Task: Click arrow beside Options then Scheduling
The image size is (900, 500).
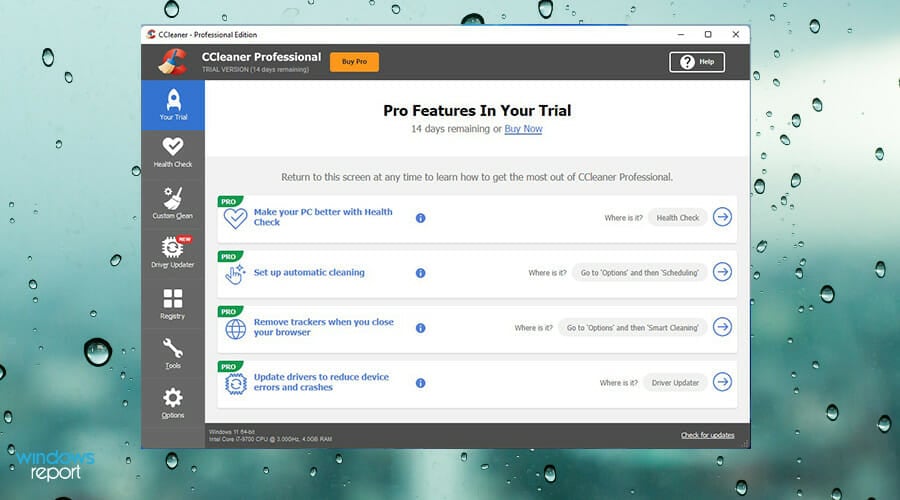Action: (723, 272)
